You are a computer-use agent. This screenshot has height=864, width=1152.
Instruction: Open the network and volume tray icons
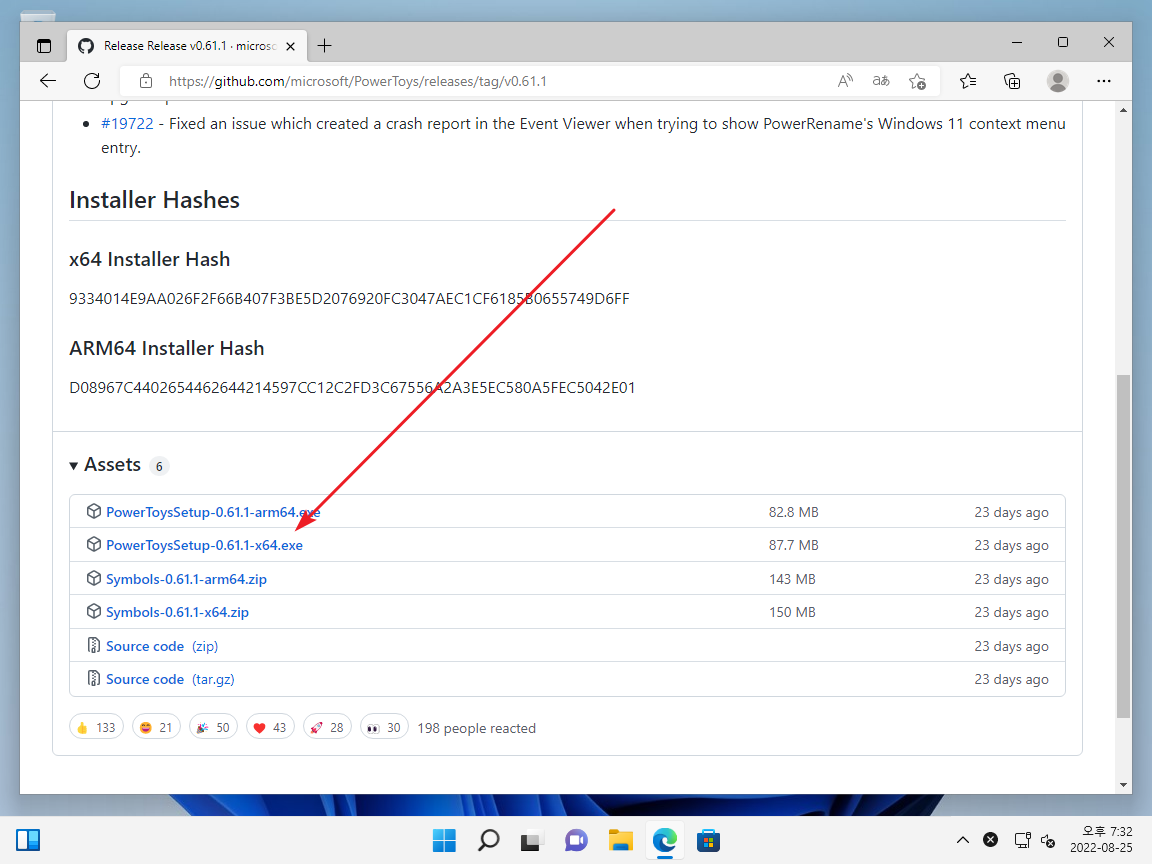tap(1034, 840)
